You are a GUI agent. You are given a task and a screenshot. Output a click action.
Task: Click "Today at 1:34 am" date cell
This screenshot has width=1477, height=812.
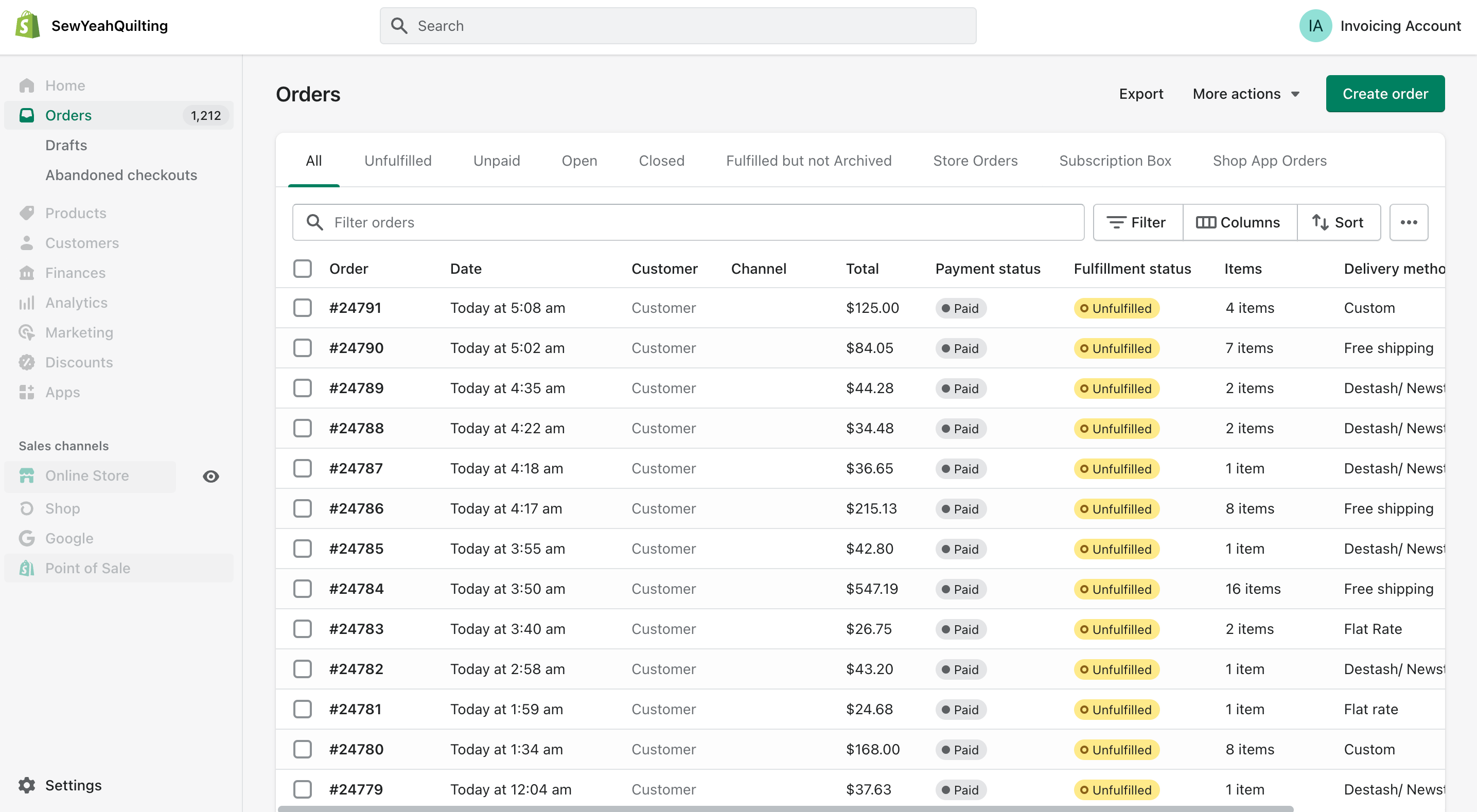coord(506,749)
